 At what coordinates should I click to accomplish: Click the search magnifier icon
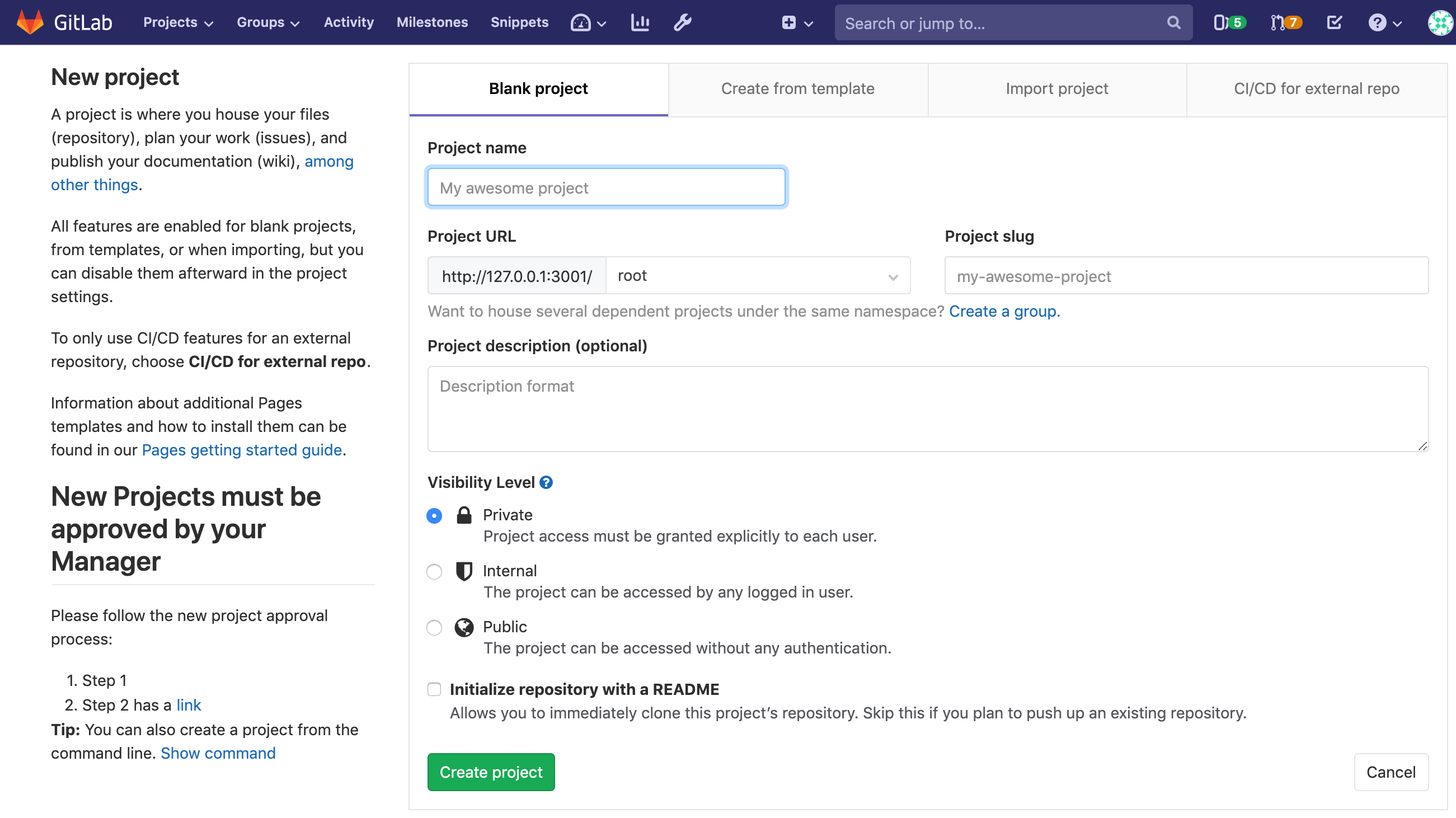coord(1173,22)
